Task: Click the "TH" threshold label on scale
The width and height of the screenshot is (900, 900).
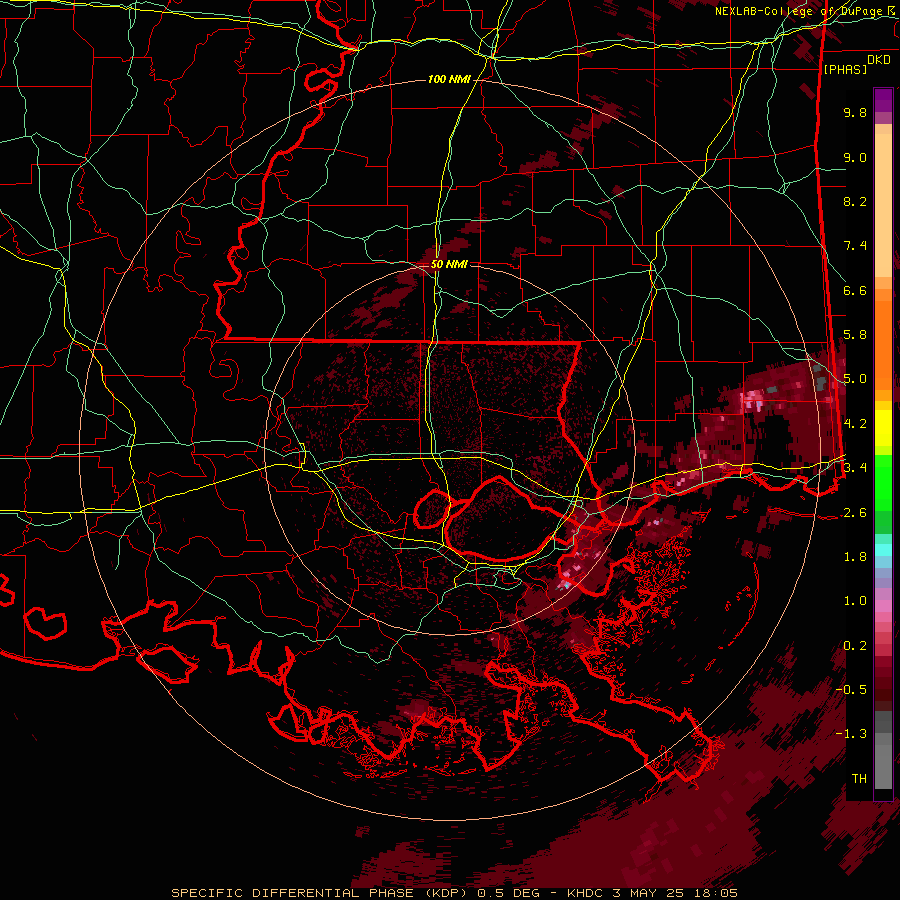Action: [859, 779]
